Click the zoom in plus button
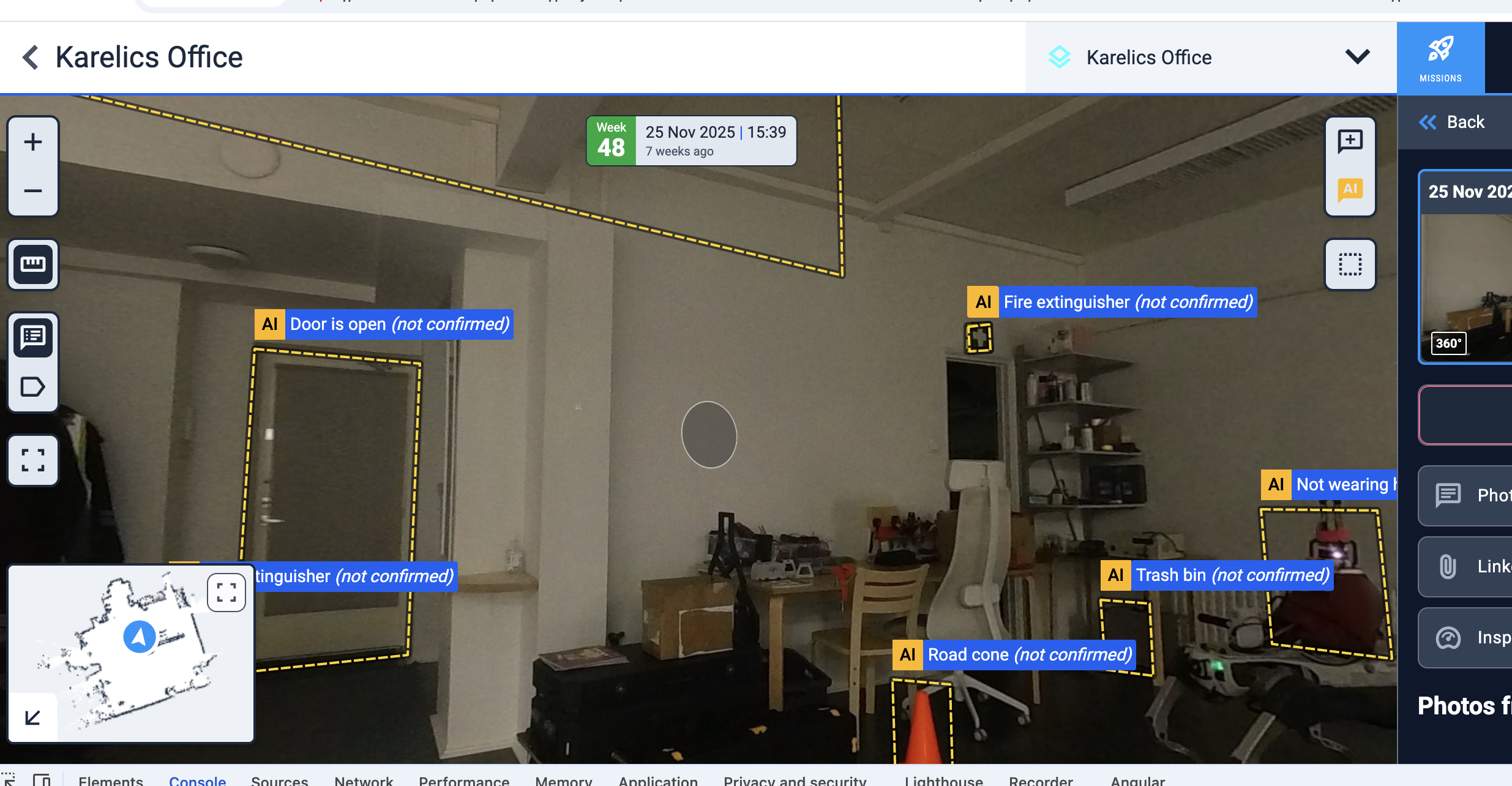The image size is (1512, 786). click(x=33, y=142)
